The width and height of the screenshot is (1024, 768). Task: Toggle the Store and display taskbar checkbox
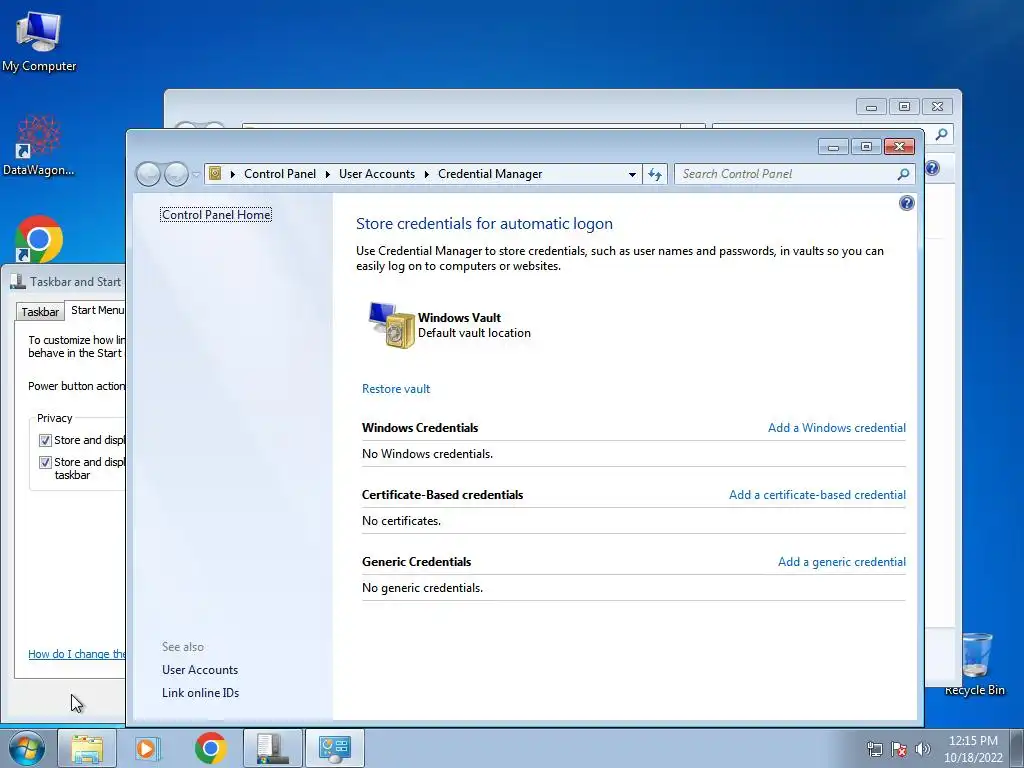(45, 462)
